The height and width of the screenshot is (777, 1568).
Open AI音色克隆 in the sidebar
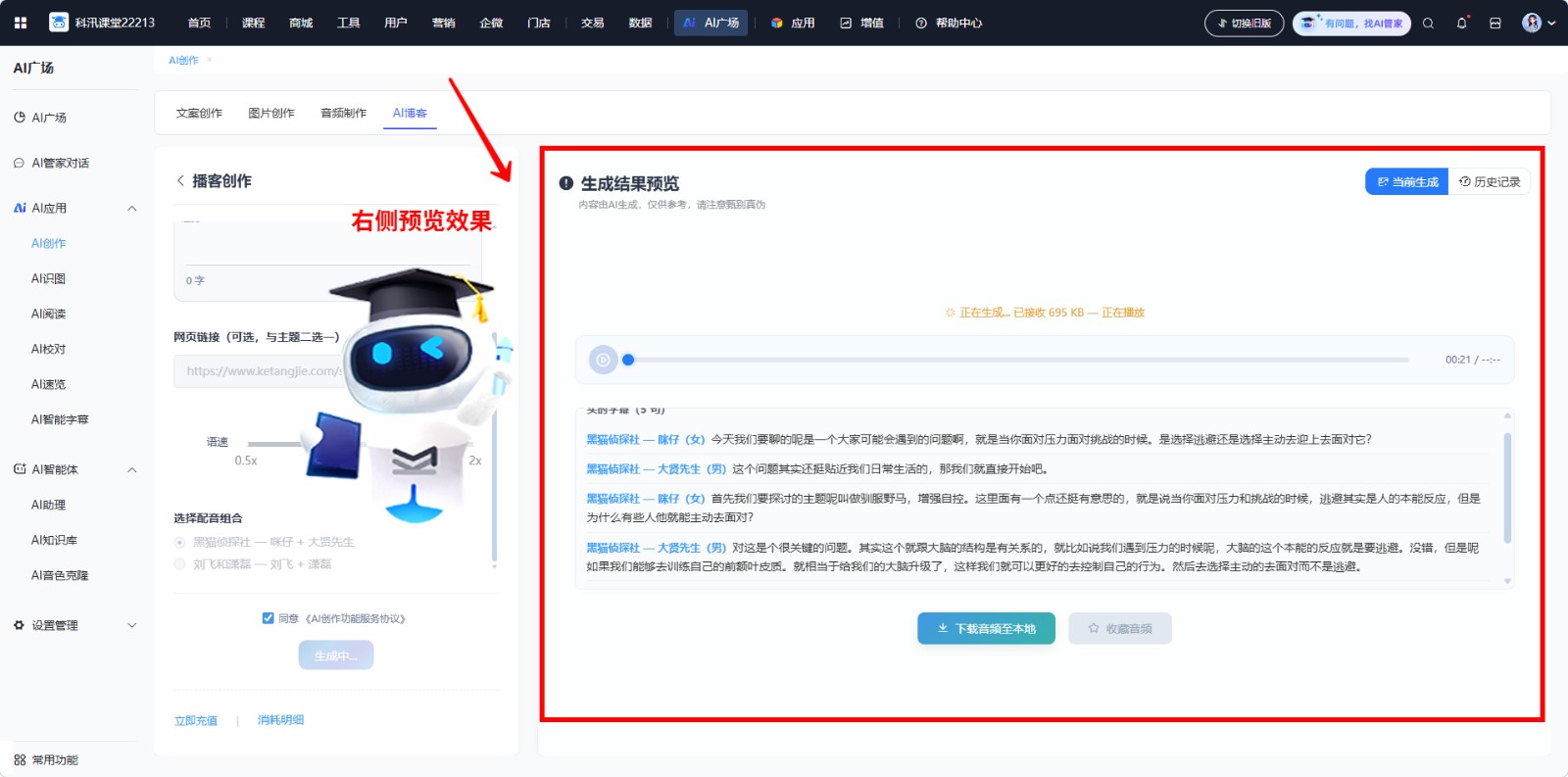tap(60, 575)
